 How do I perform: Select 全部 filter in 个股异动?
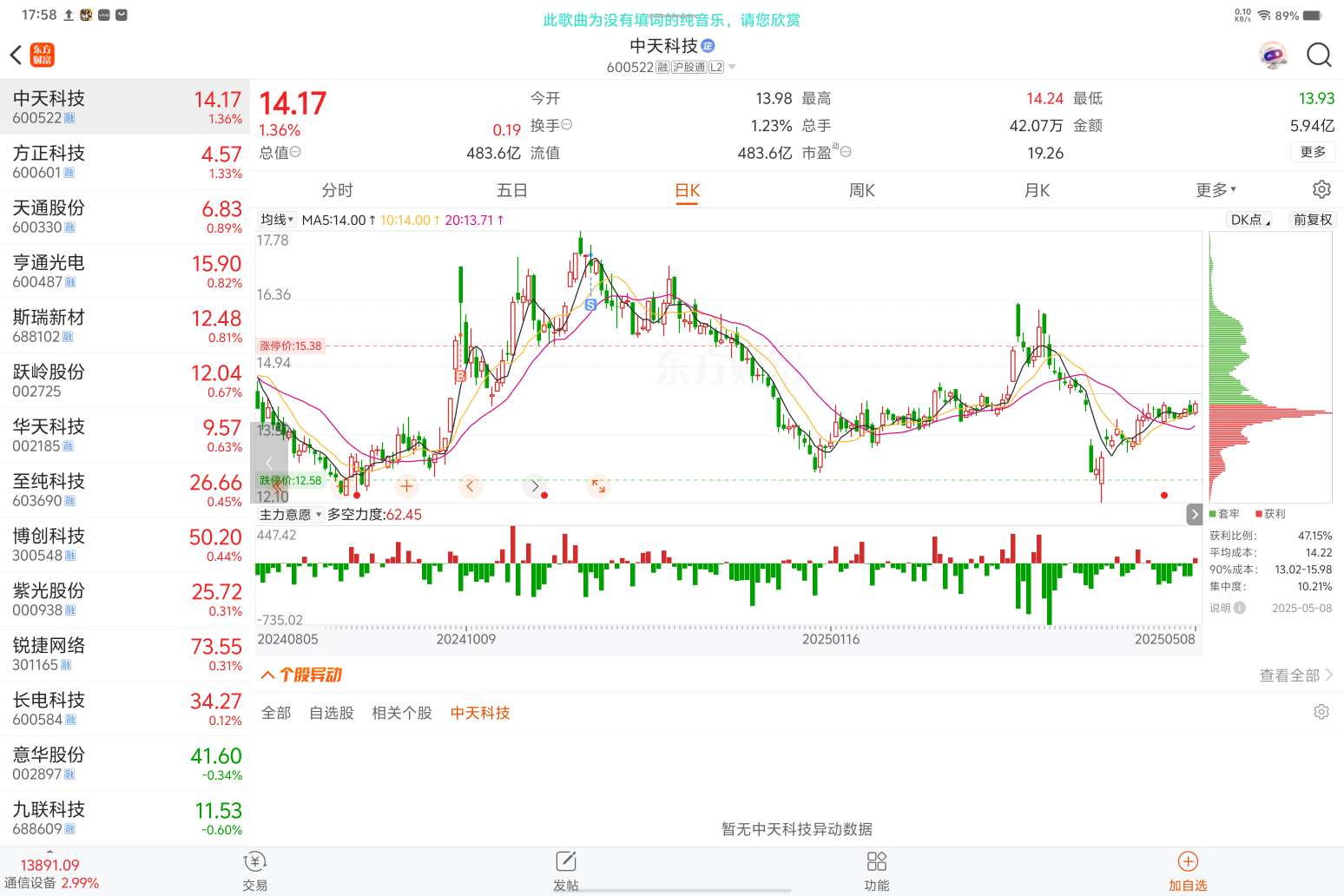[x=276, y=713]
